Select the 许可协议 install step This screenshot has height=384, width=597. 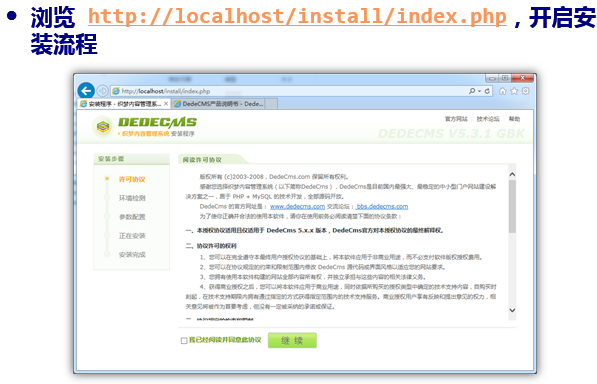(132, 179)
